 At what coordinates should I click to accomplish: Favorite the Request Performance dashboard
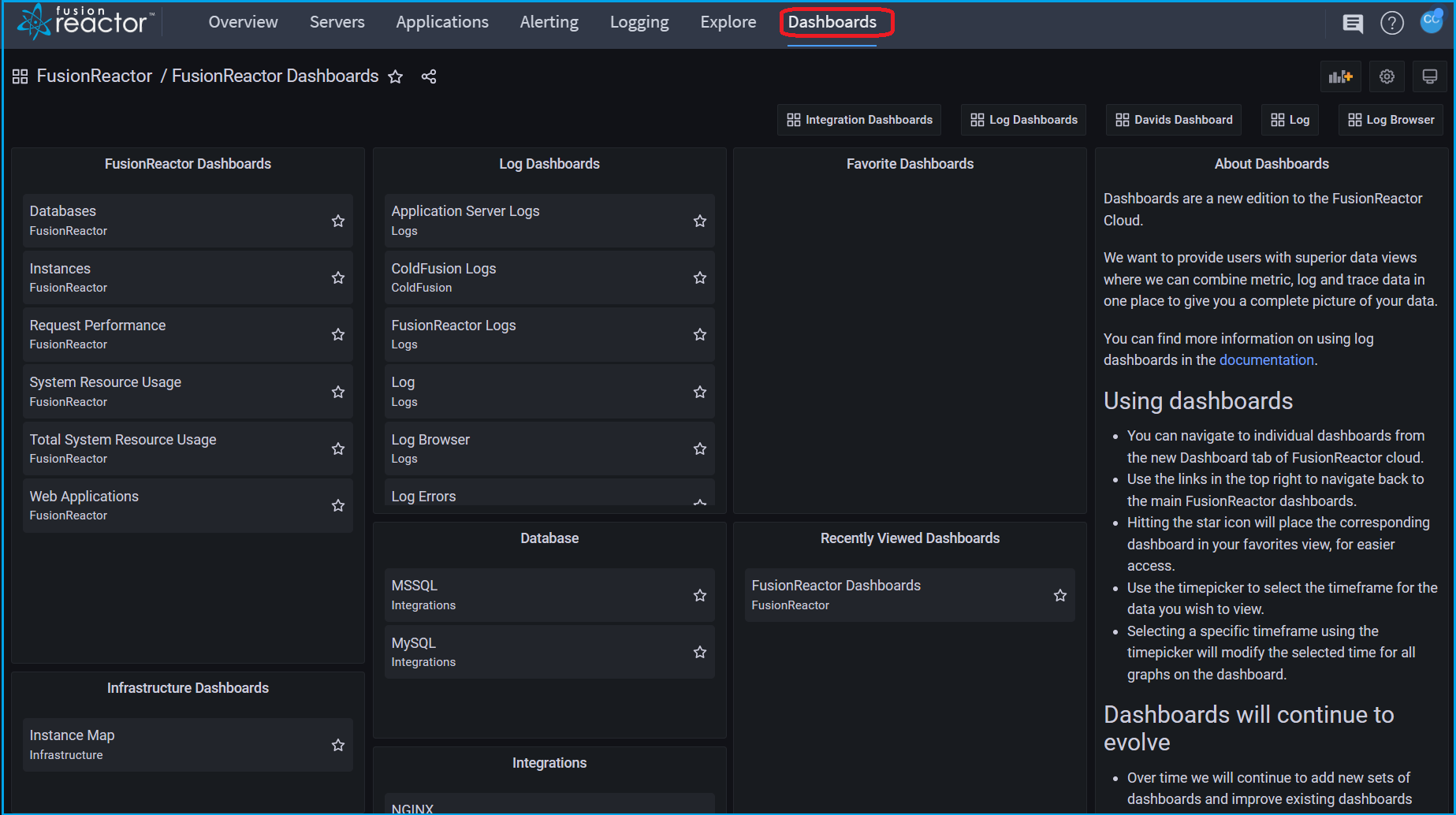338,334
